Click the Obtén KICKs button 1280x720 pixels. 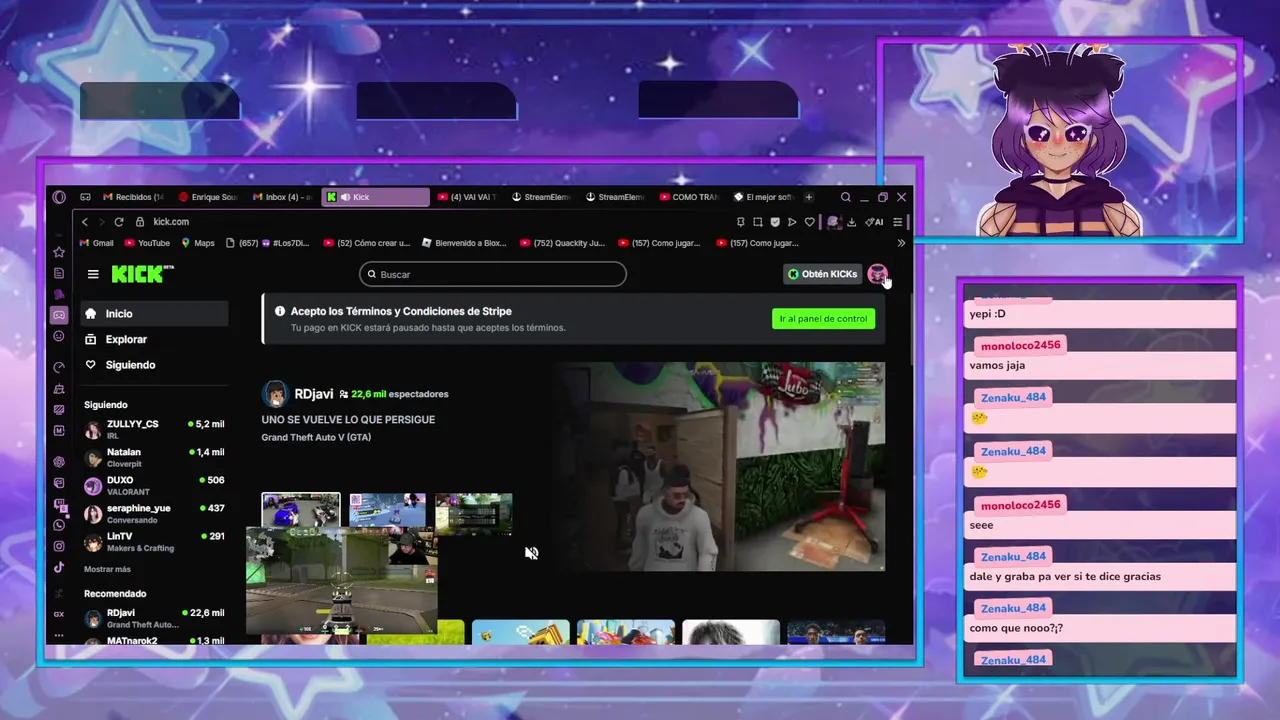coord(822,274)
